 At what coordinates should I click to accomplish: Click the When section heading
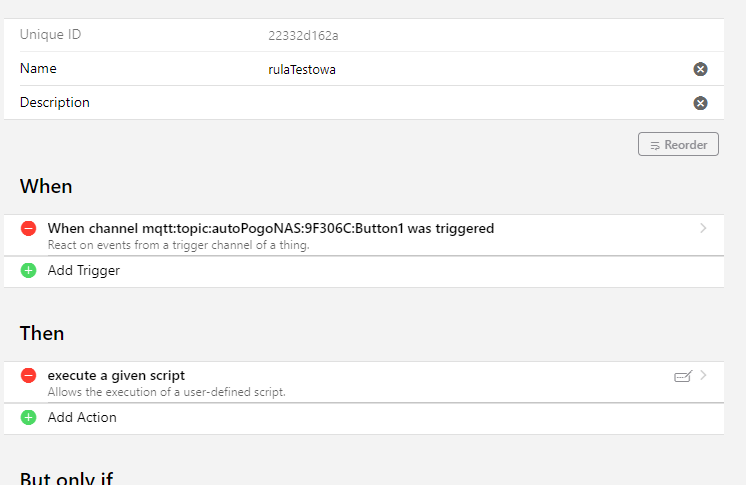(46, 186)
